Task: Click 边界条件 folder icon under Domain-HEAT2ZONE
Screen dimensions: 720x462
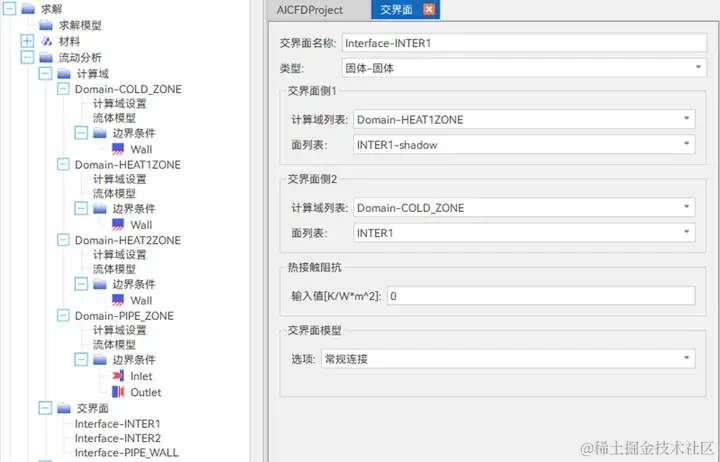Action: (100, 284)
